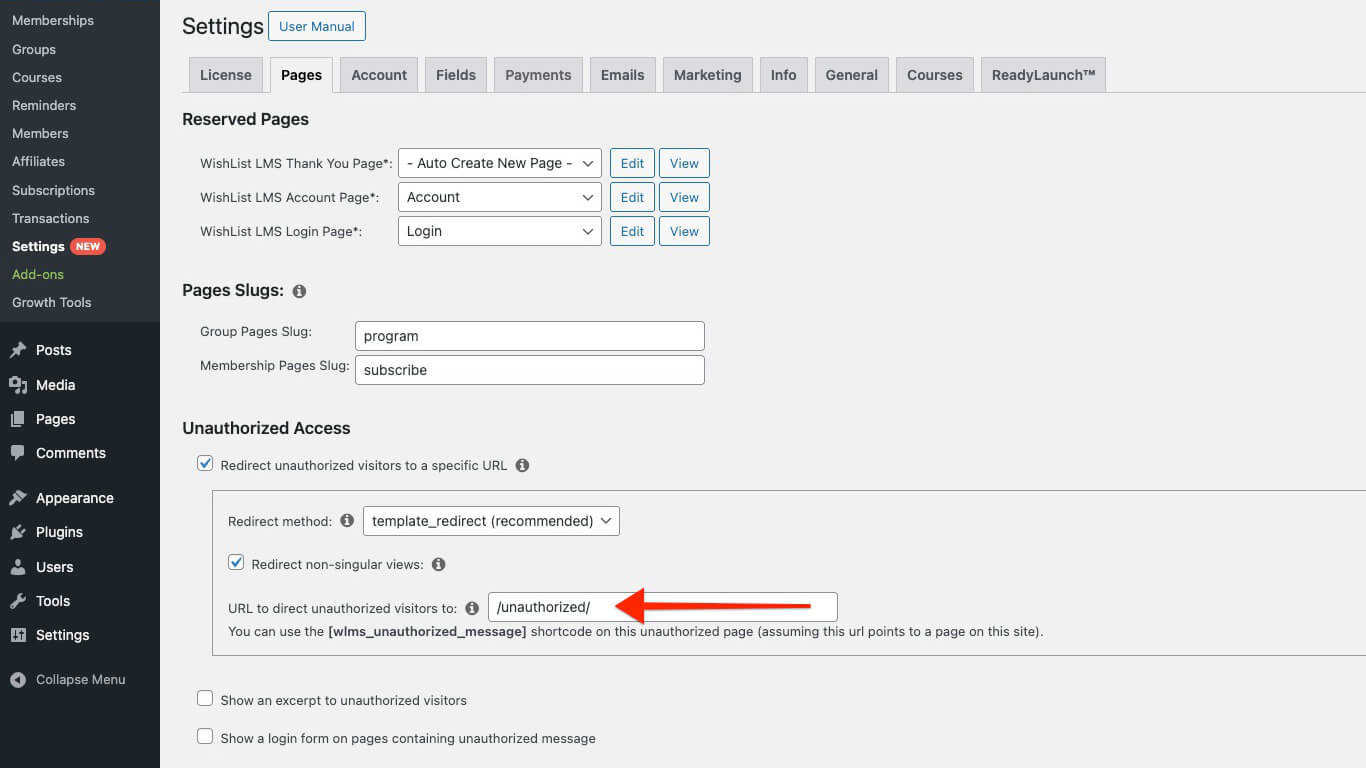Click the User Manual button
1366x768 pixels.
tap(316, 26)
